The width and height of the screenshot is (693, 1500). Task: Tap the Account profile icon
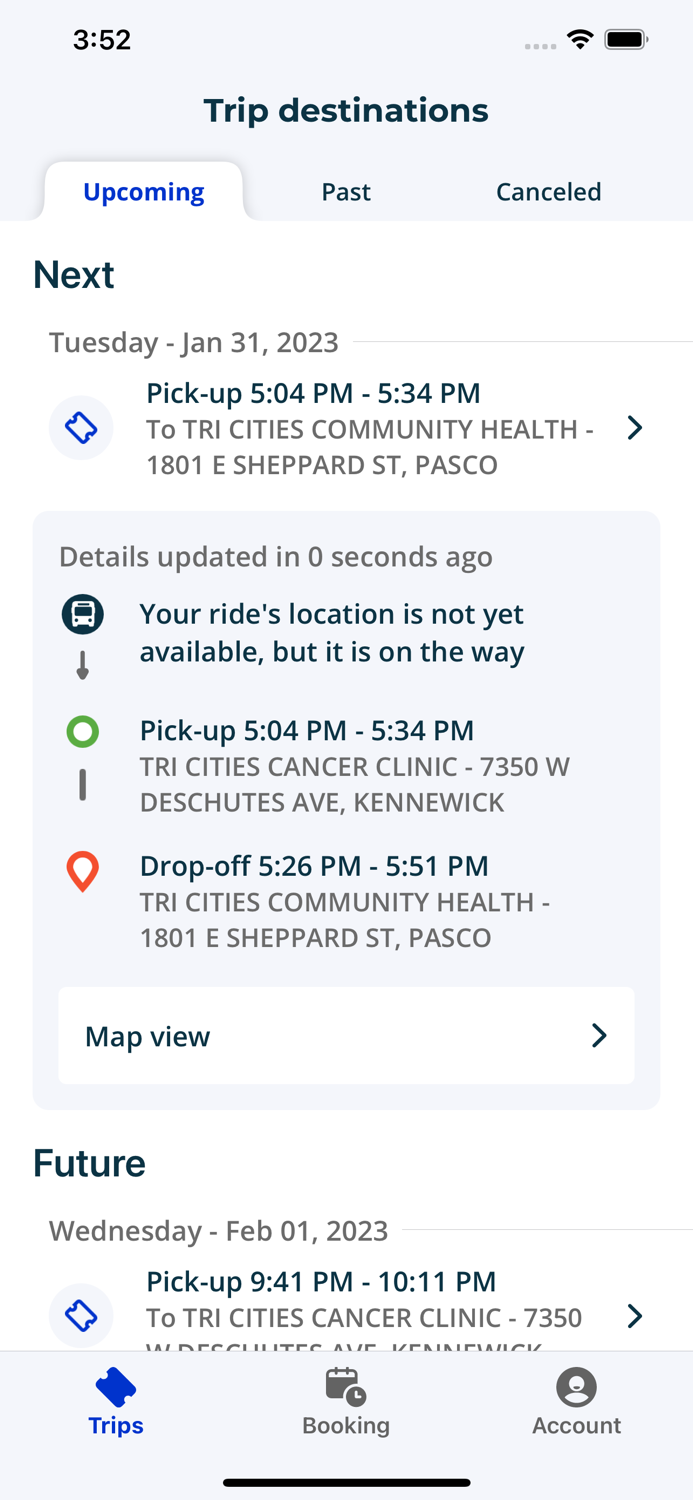coord(576,1387)
